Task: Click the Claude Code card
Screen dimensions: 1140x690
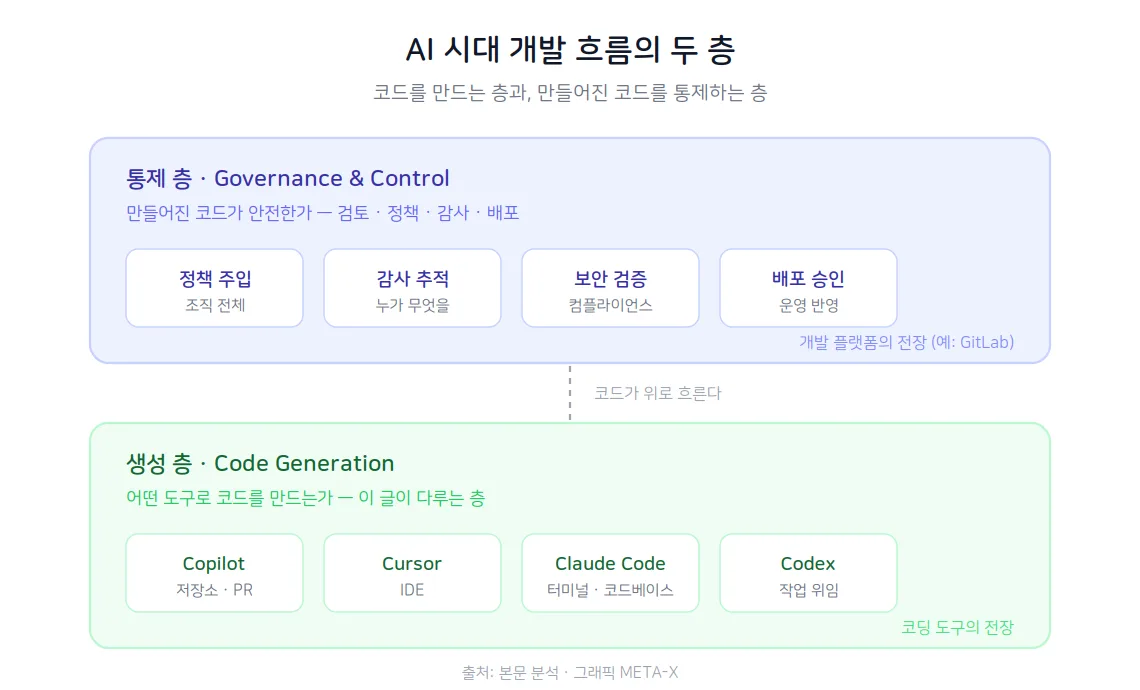Action: pos(610,573)
